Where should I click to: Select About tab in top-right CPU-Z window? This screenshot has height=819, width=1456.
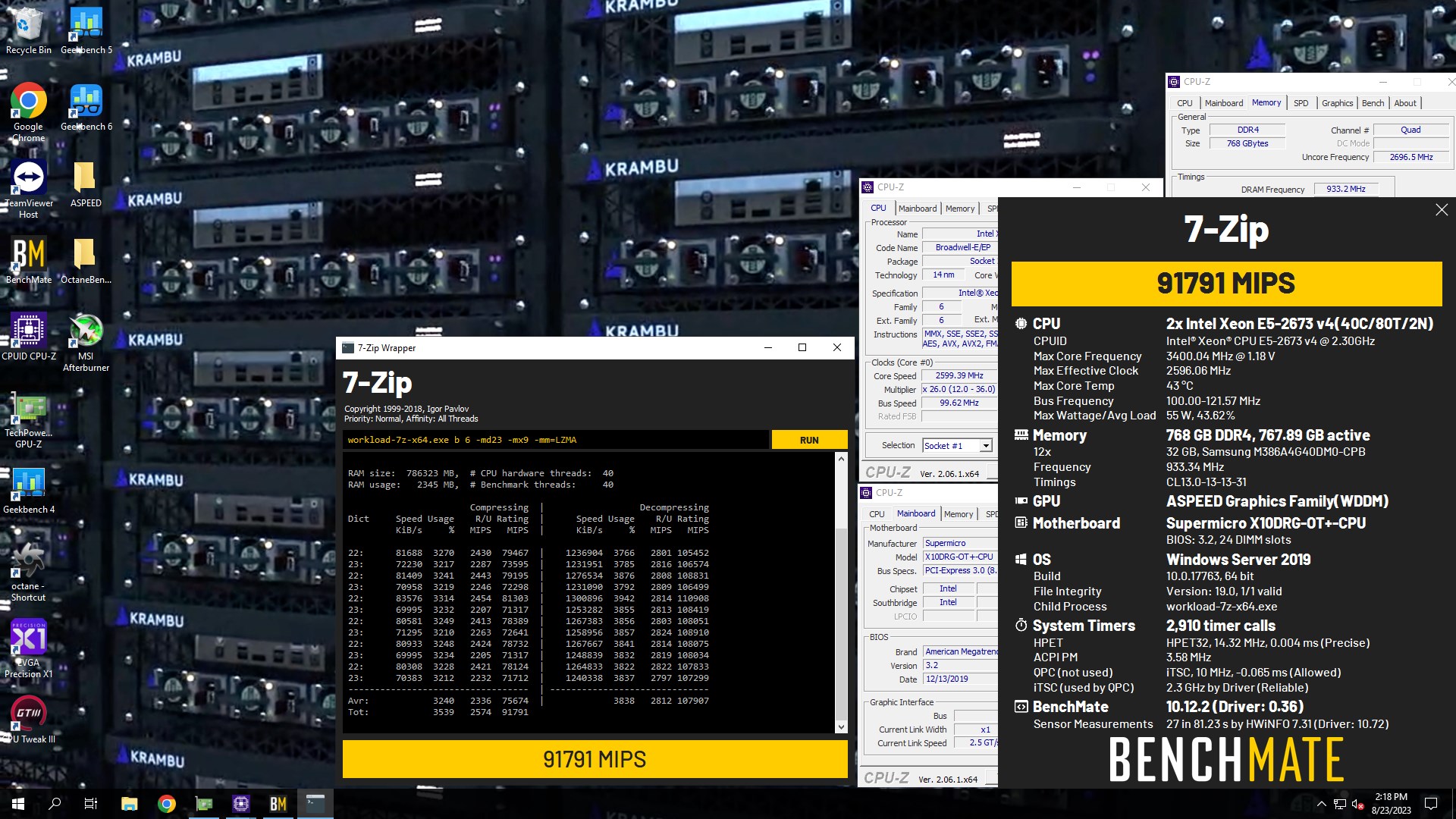(x=1404, y=103)
